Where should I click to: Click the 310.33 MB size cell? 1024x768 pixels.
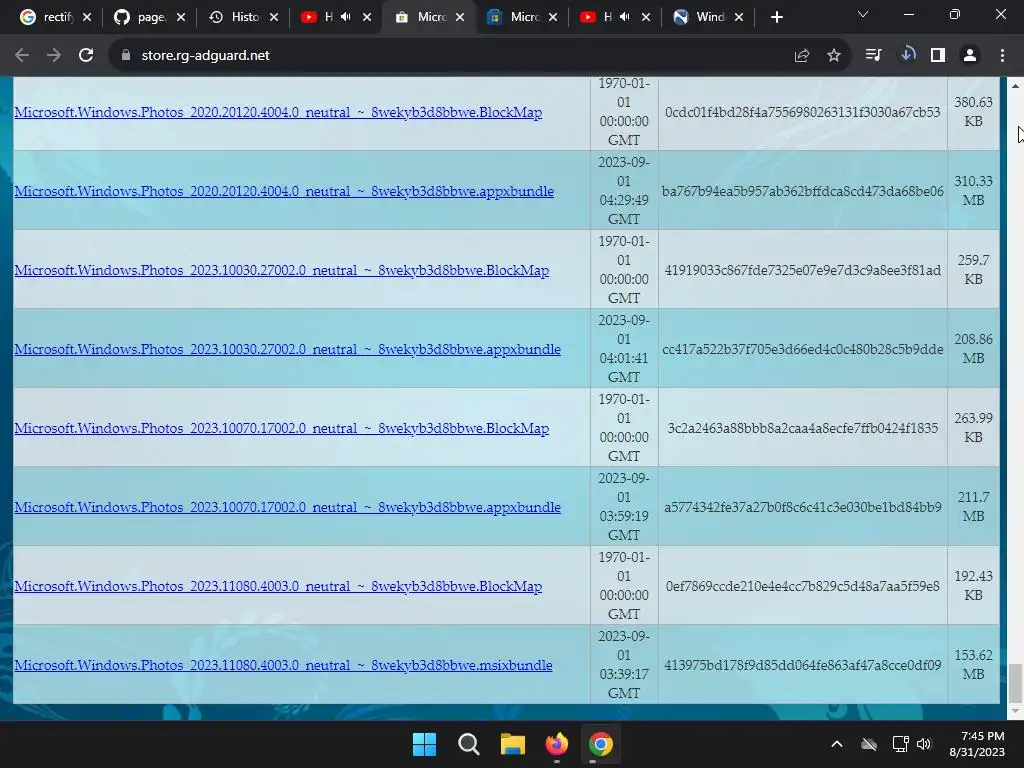point(973,191)
